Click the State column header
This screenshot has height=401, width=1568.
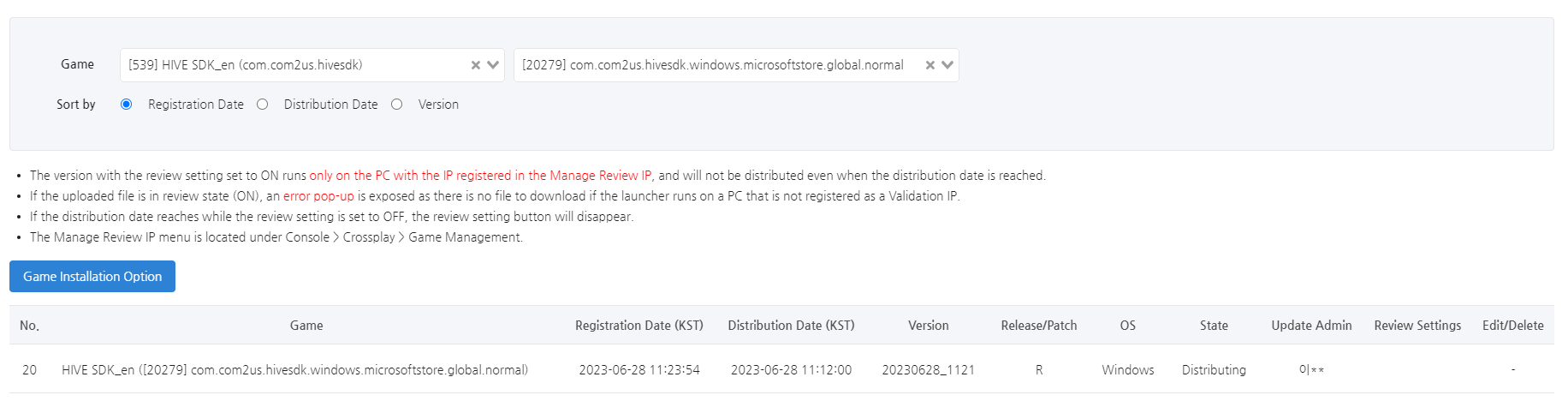[x=1214, y=326]
